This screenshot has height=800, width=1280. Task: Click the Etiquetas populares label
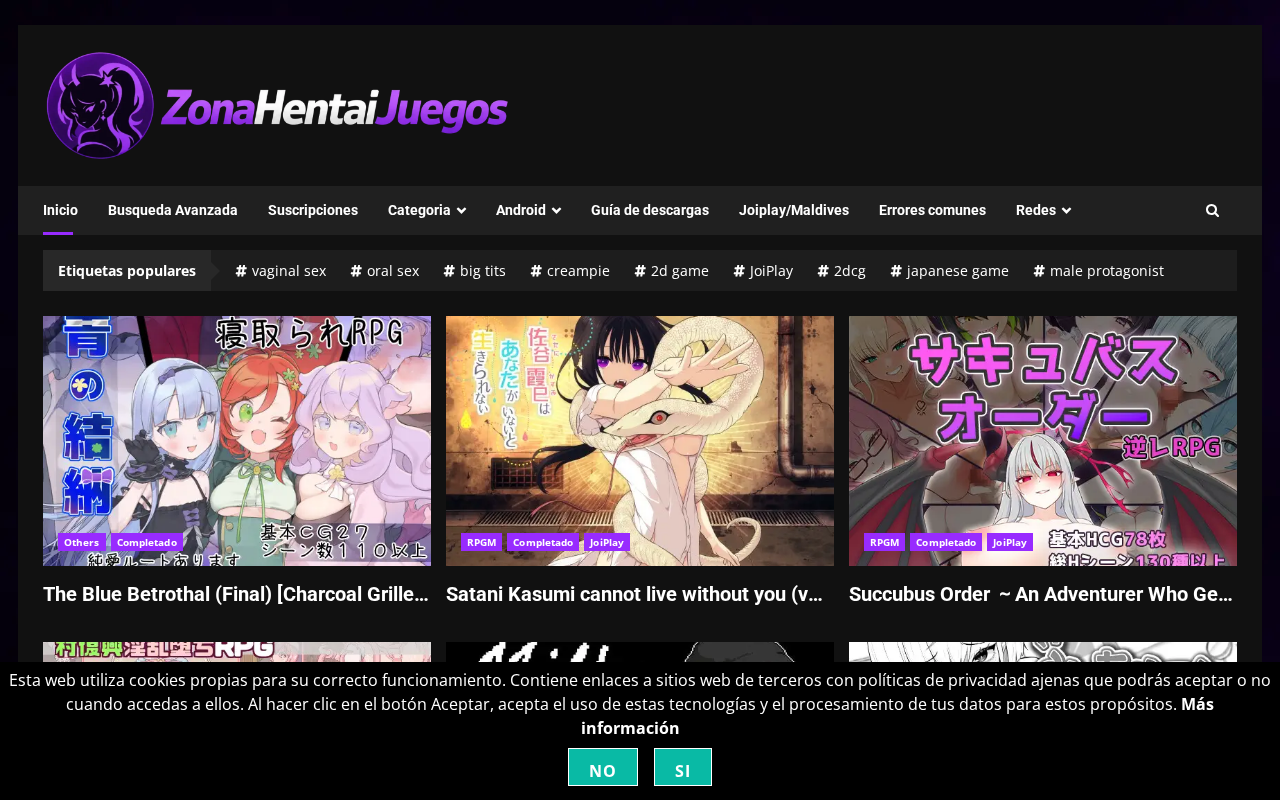tap(127, 271)
